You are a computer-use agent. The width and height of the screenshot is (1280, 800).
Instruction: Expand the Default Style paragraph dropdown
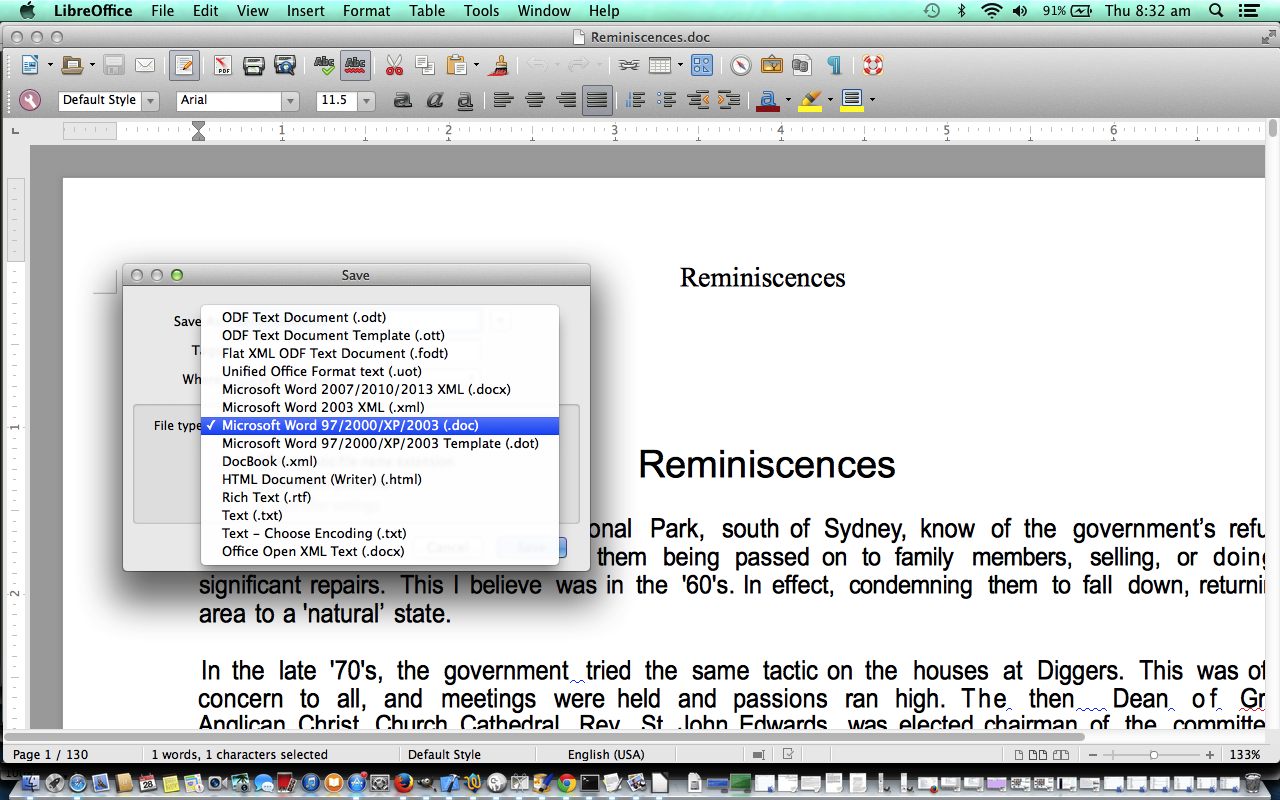tap(151, 101)
